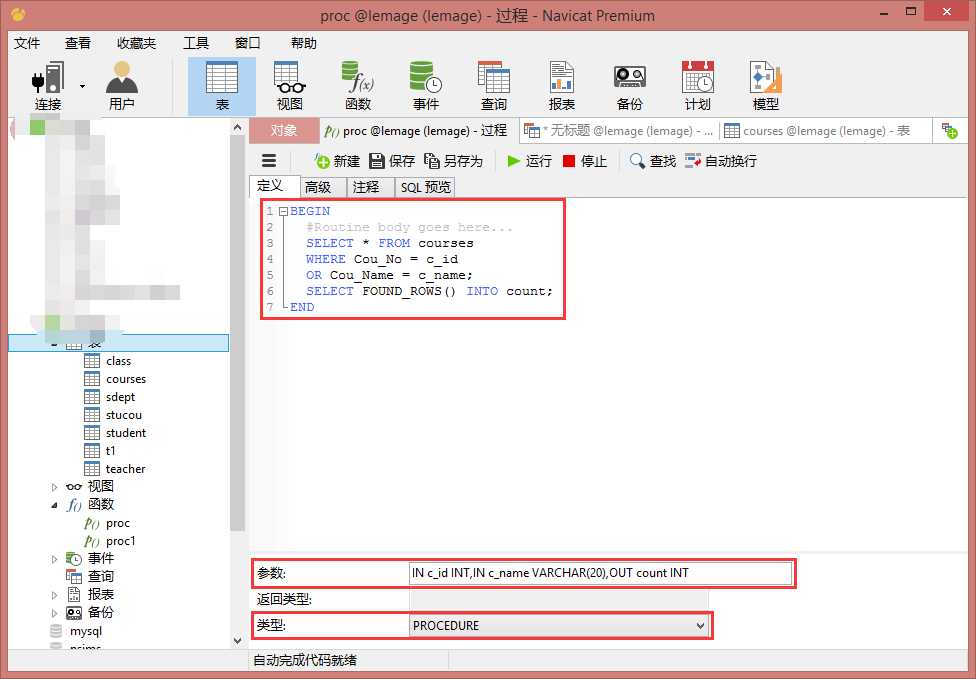Viewport: 976px width, 679px height.
Task: Collapse the BEGIN code fold marker
Action: [283, 212]
